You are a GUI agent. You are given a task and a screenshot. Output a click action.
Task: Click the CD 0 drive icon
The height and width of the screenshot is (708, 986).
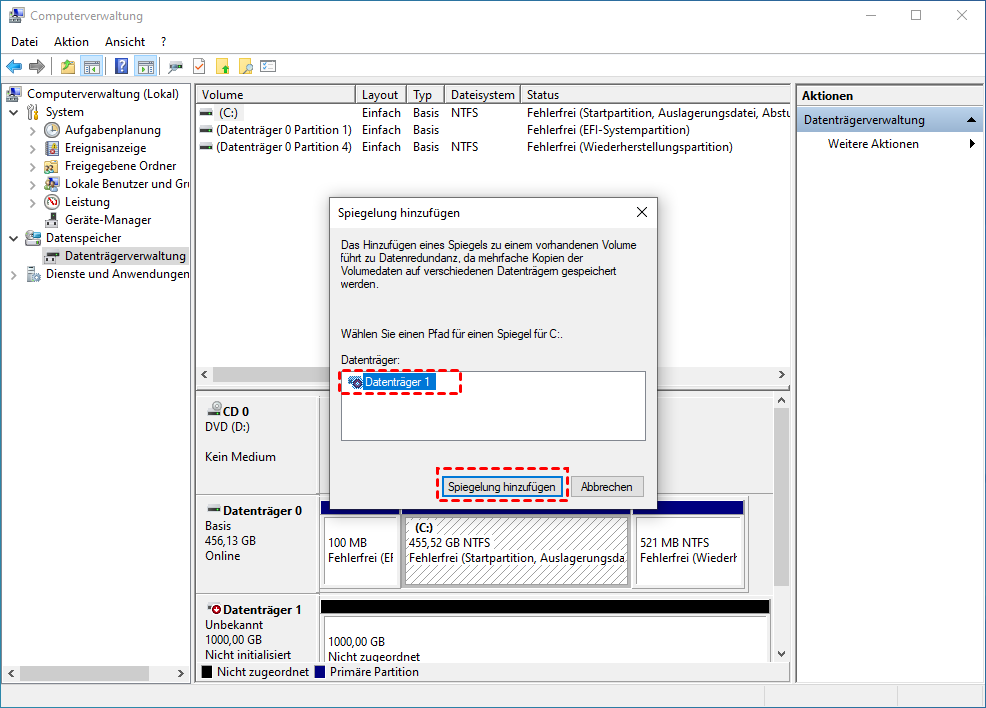pyautogui.click(x=214, y=411)
